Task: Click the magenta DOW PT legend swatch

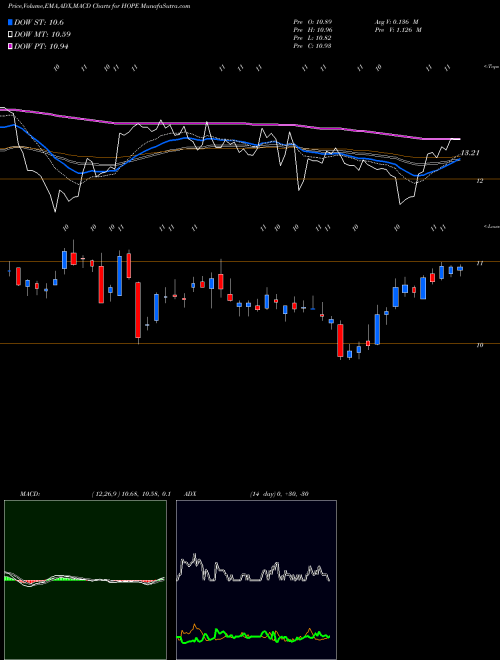Action: coord(11,47)
